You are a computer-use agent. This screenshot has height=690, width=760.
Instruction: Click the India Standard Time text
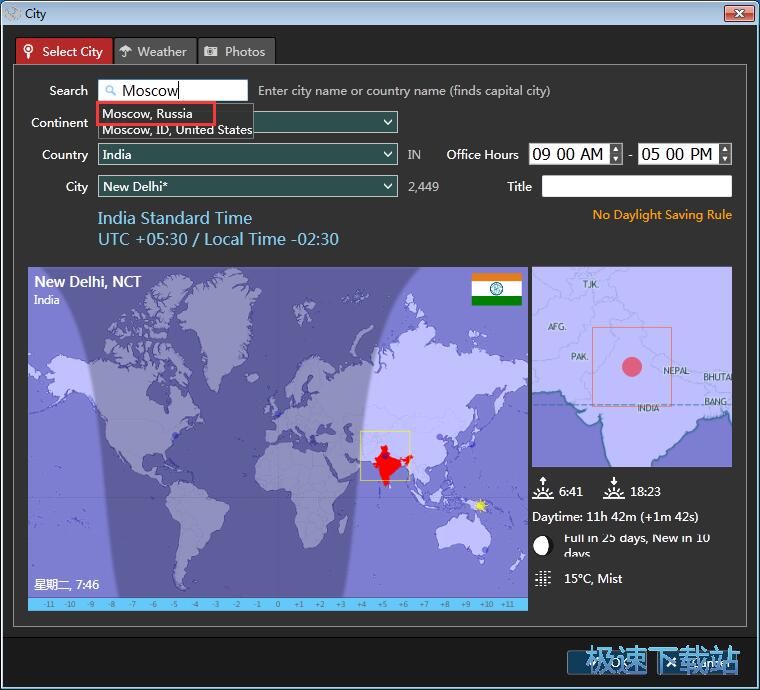tap(174, 218)
